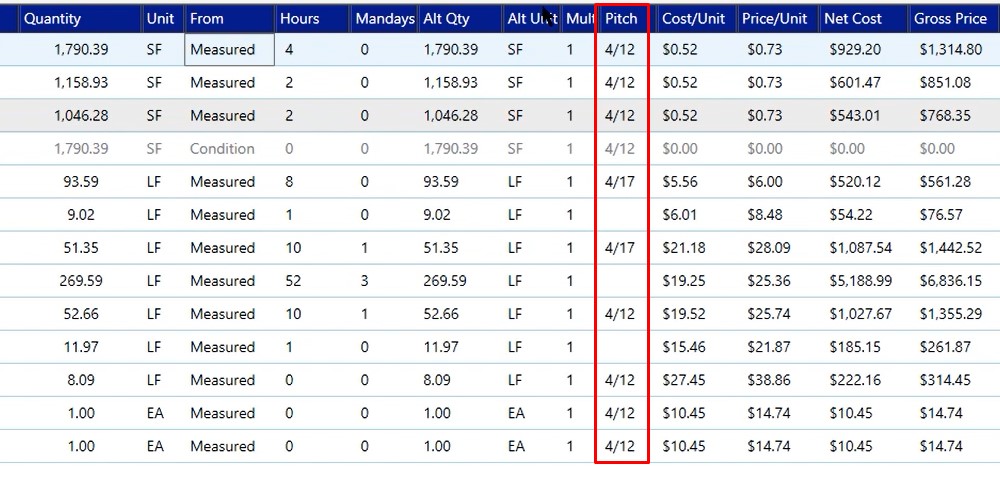
Task: Select the Alt Qty column header
Action: (460, 18)
